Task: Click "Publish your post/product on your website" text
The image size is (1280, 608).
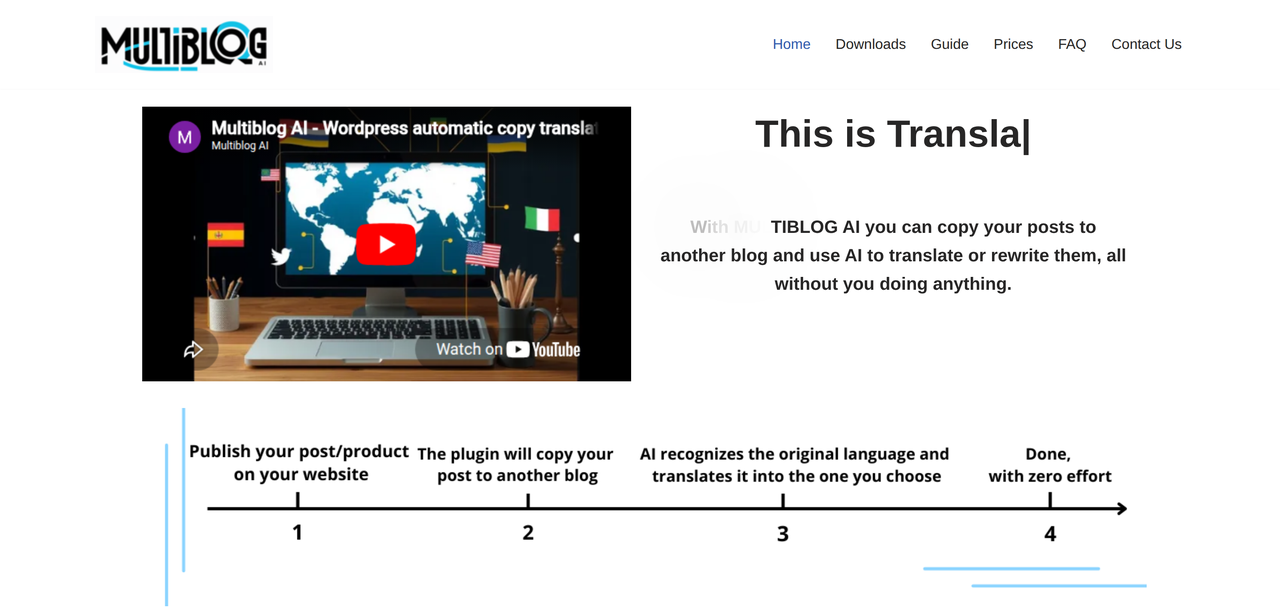Action: (299, 463)
